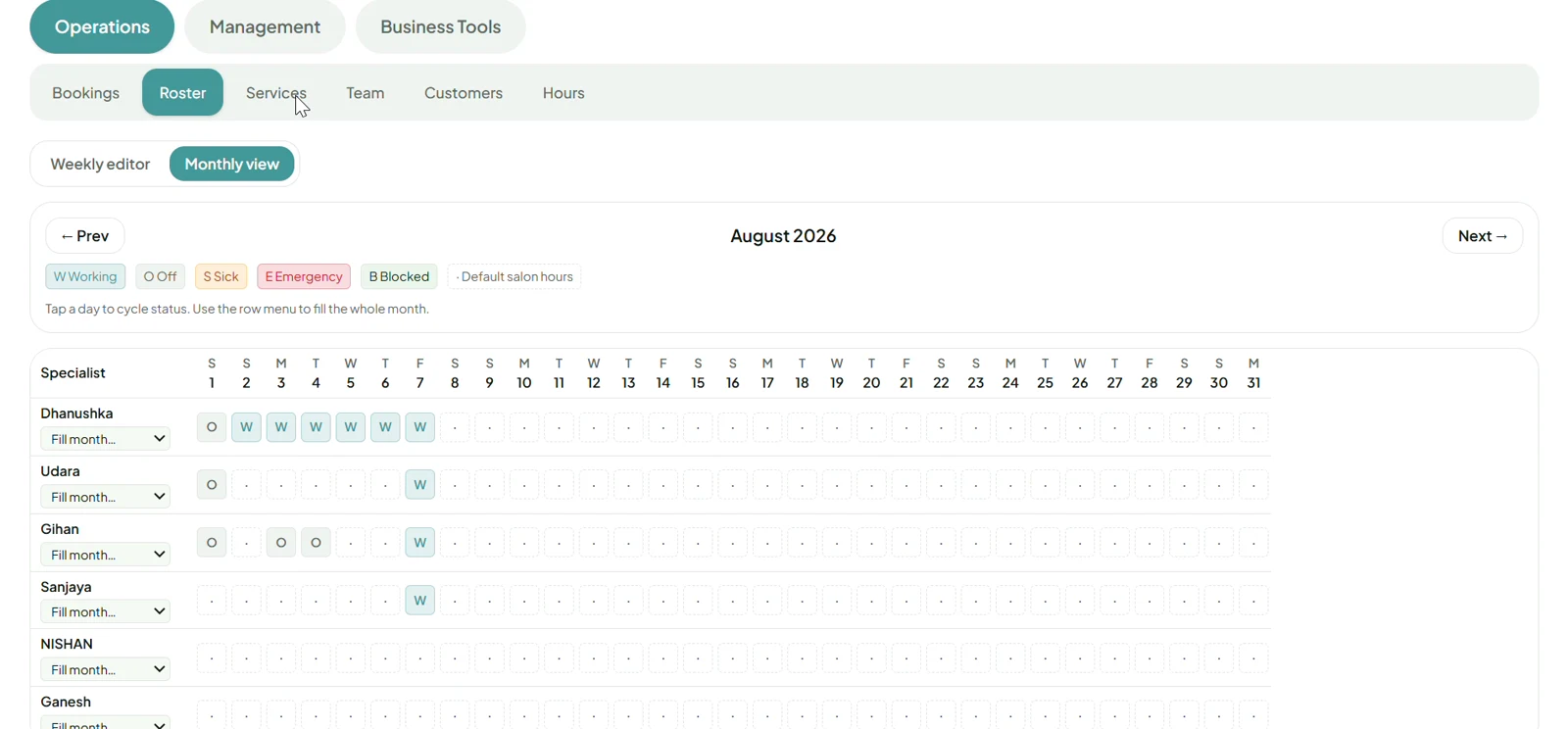The height and width of the screenshot is (729, 1568).
Task: Click the Dhanushka specialist name
Action: pyautogui.click(x=76, y=413)
